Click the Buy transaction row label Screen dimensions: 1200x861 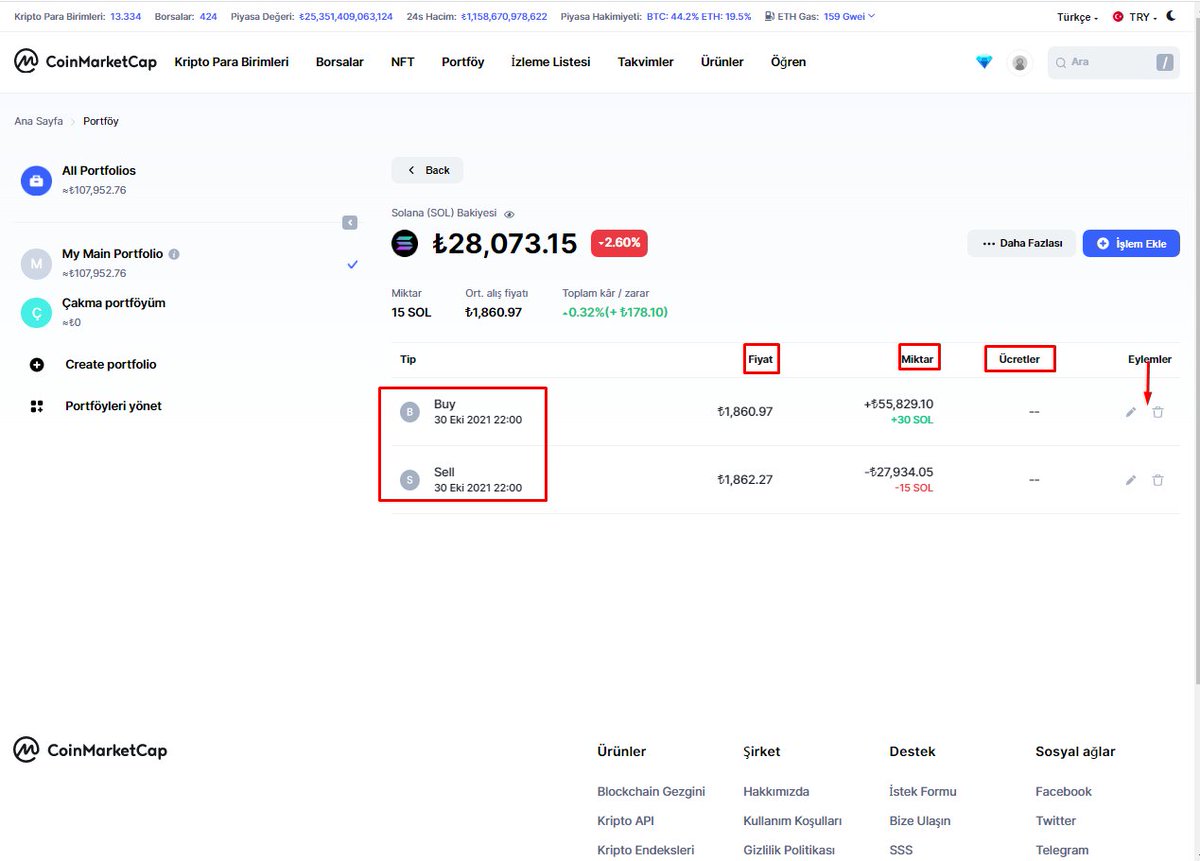click(x=445, y=404)
